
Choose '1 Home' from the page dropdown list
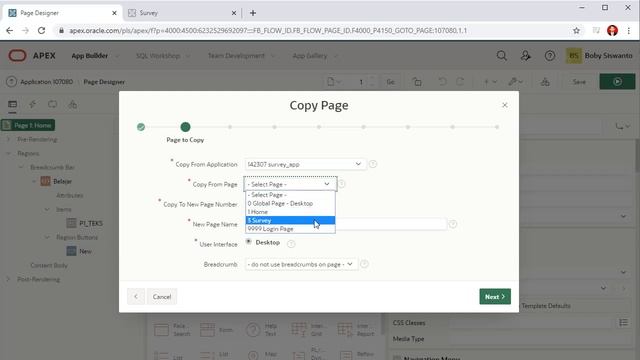(290, 212)
